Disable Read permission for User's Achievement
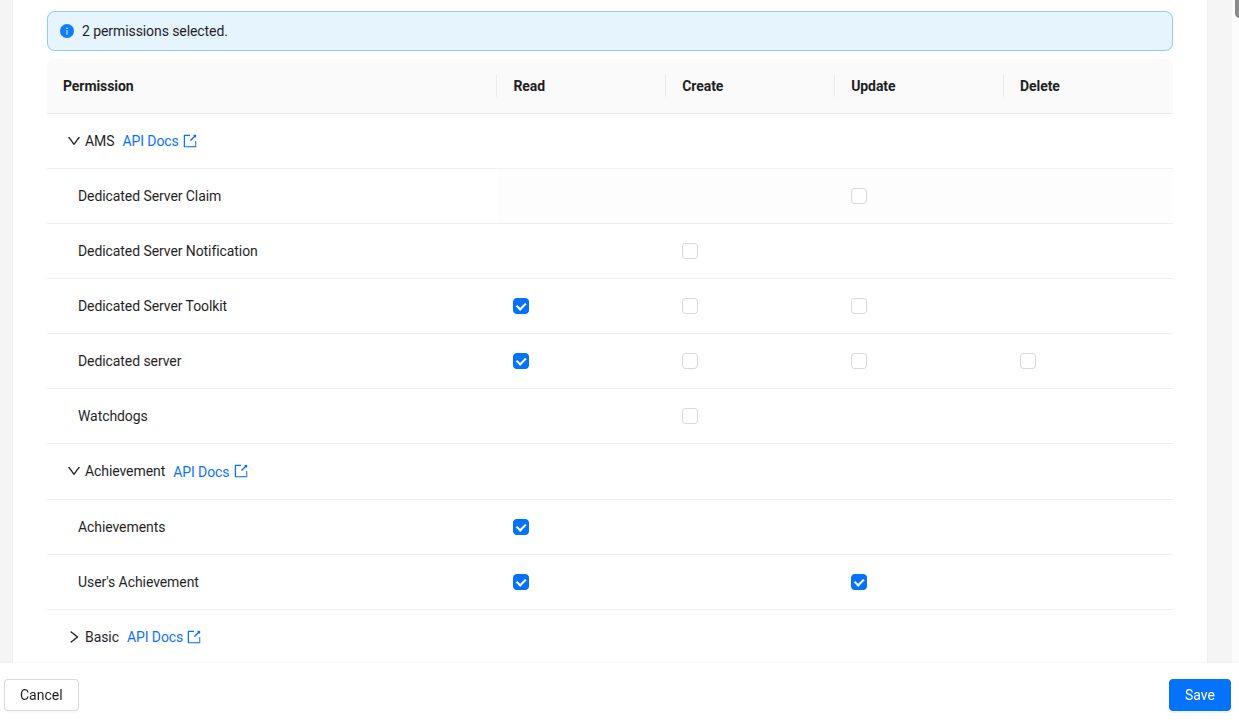The width and height of the screenshot is (1239, 720). tap(521, 581)
